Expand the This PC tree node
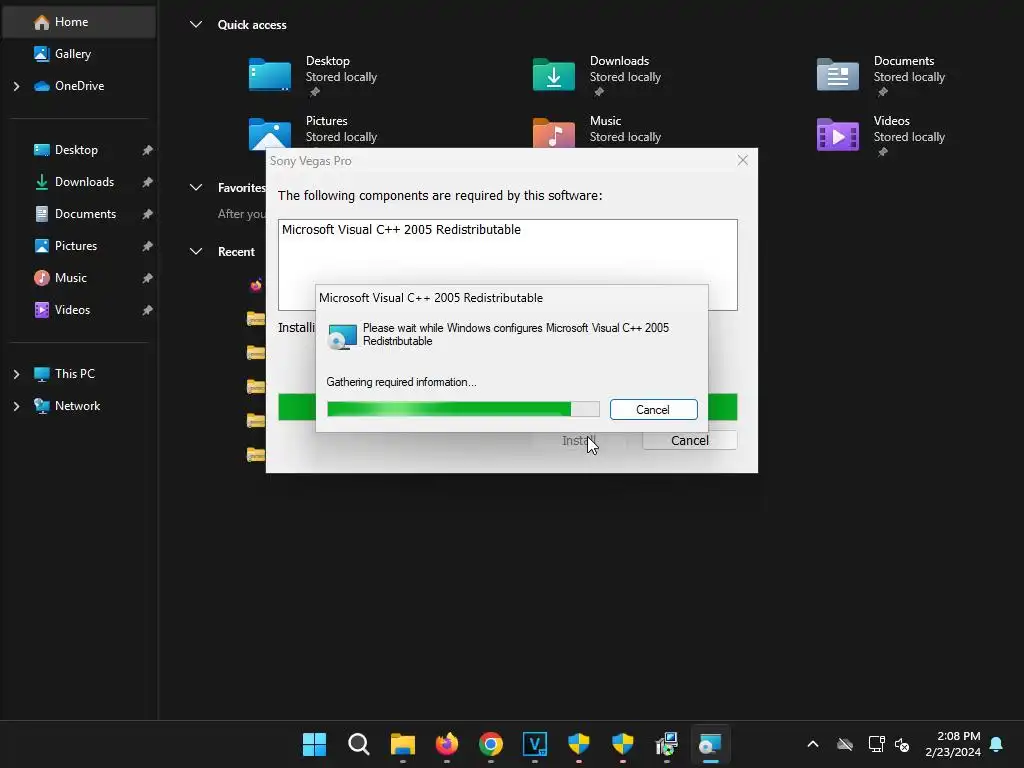Image resolution: width=1024 pixels, height=768 pixels. (16, 374)
